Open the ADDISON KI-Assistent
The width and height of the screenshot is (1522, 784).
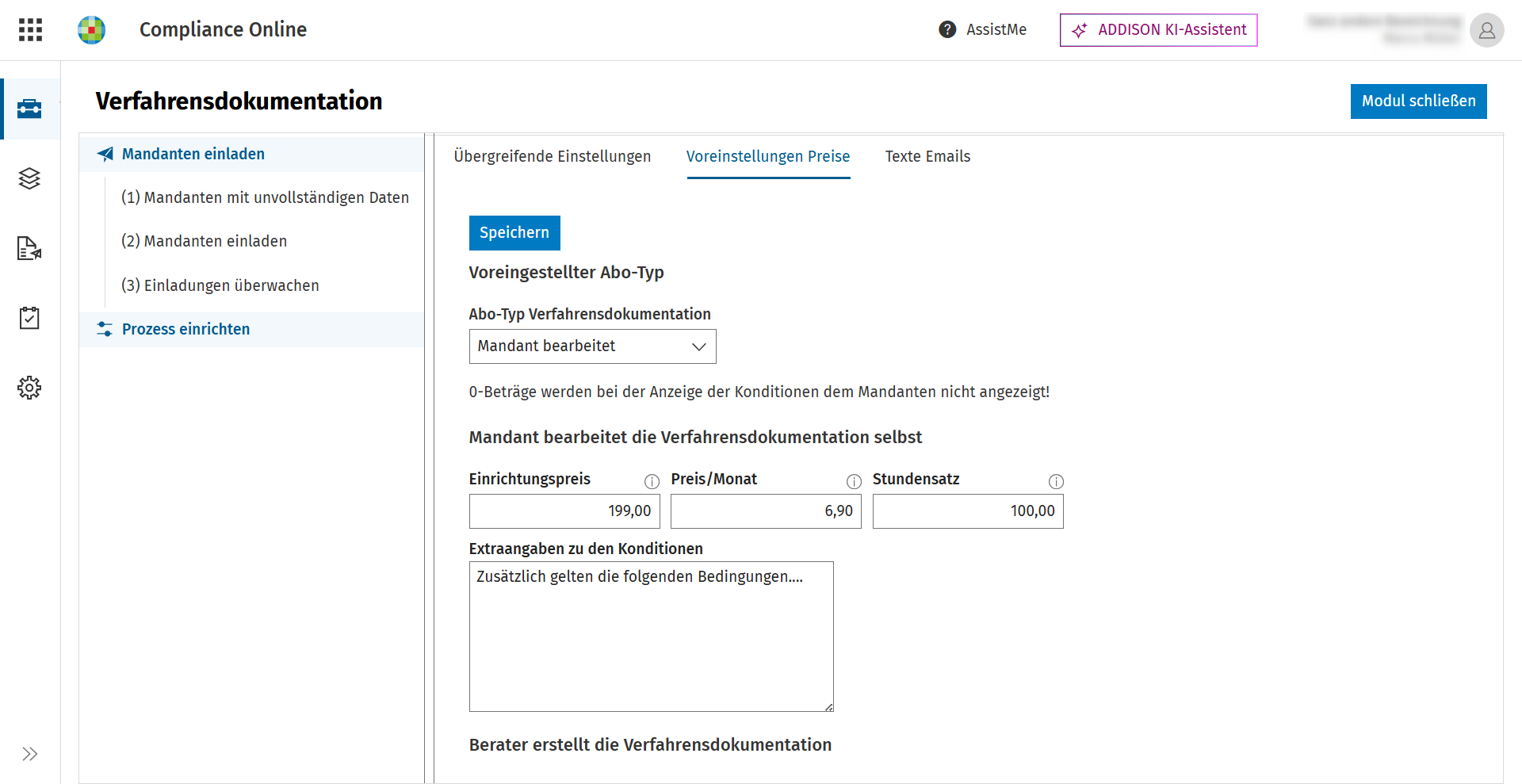click(x=1158, y=30)
